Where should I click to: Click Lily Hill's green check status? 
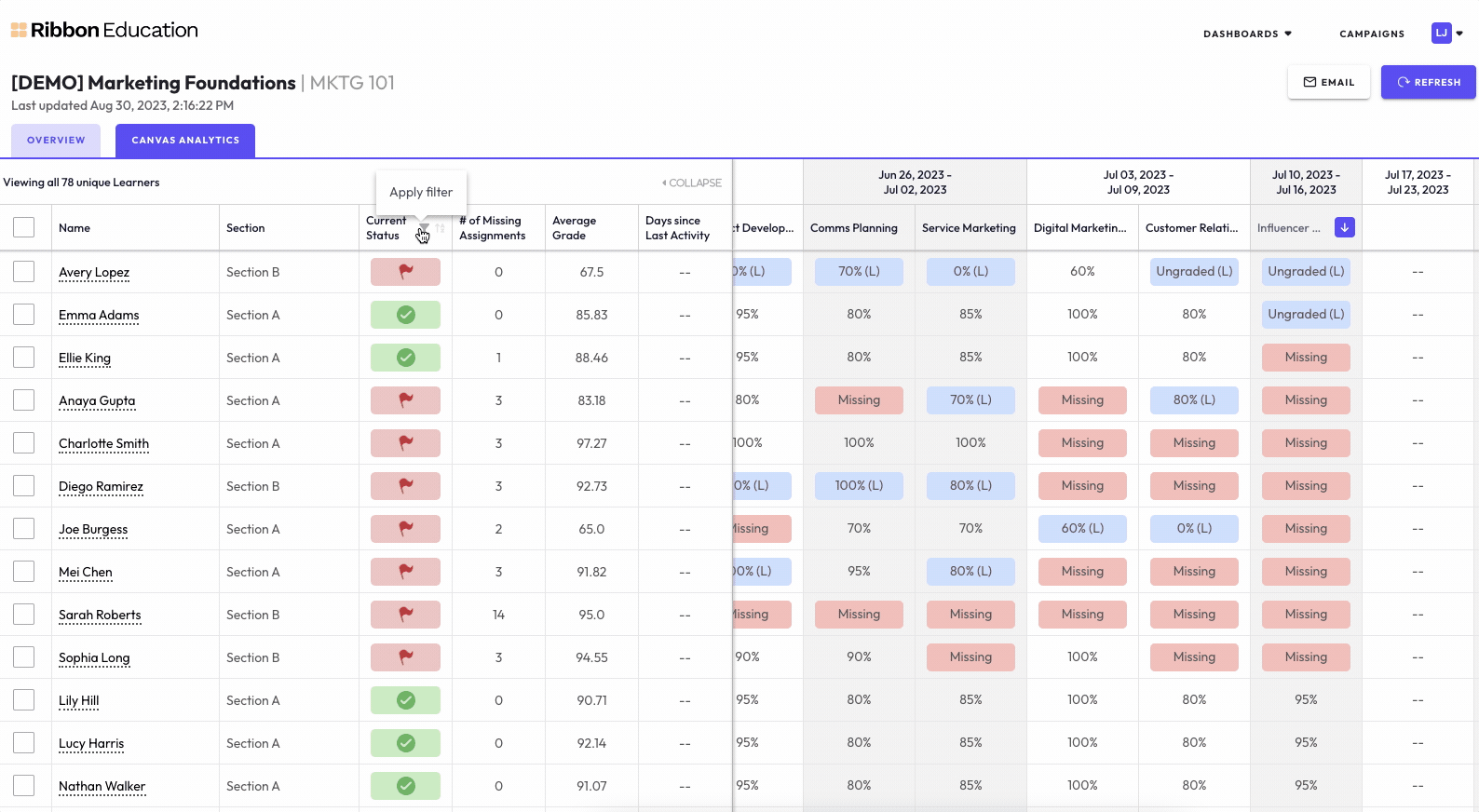point(405,700)
